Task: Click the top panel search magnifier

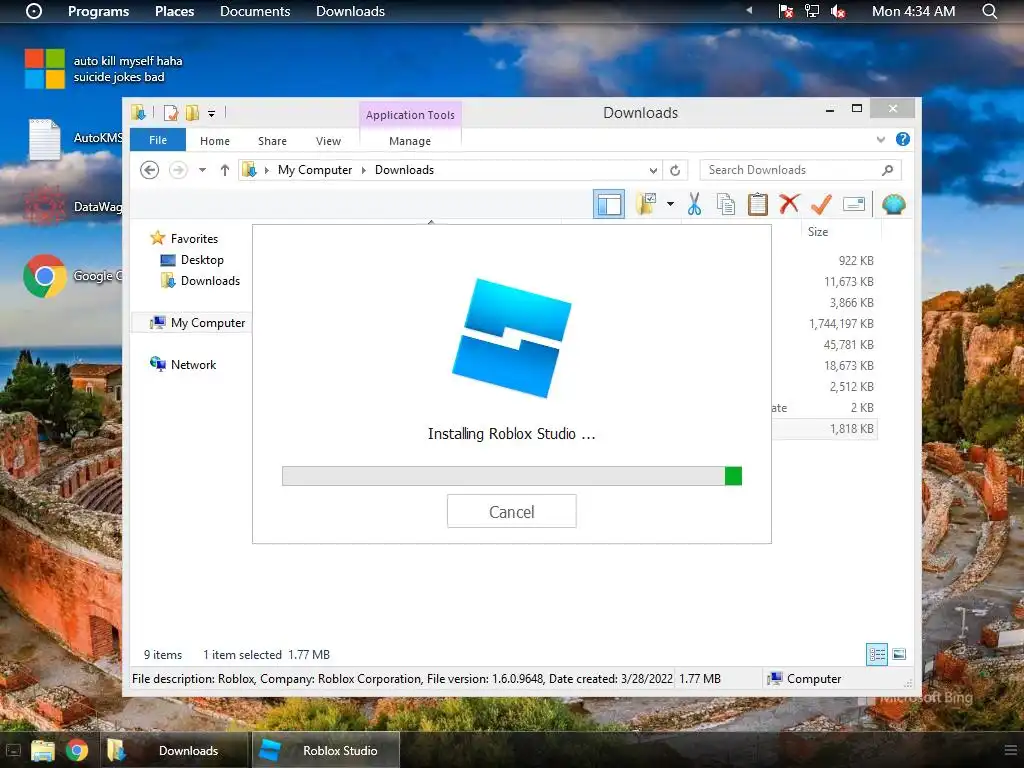Action: tap(989, 11)
